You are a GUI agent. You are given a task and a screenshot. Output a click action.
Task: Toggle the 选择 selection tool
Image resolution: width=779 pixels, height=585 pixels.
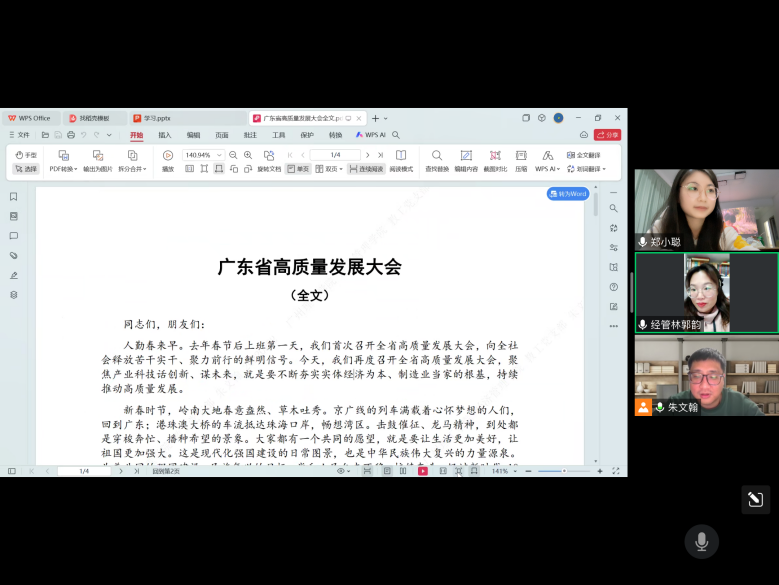click(26, 169)
